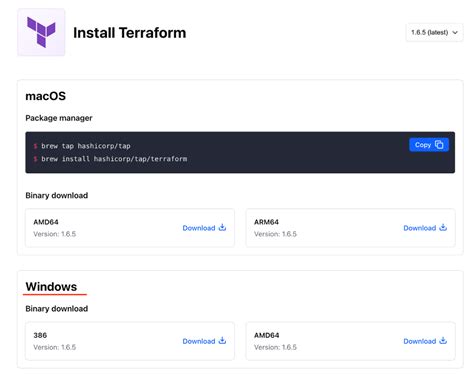
Task: Click the Terraform logo icon
Action: point(41,32)
